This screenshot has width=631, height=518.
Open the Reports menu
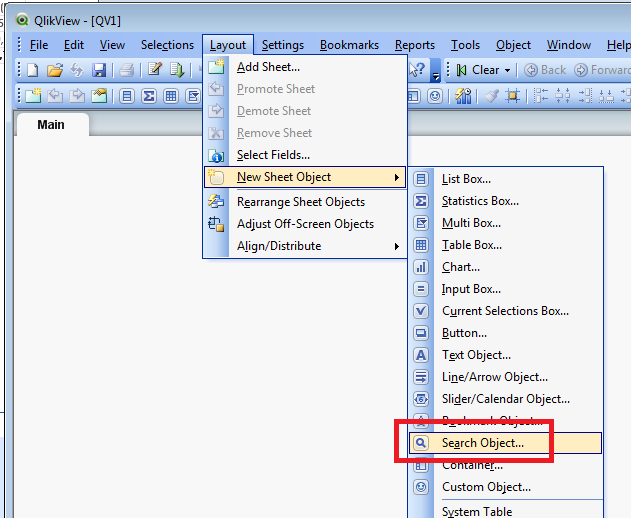click(414, 45)
